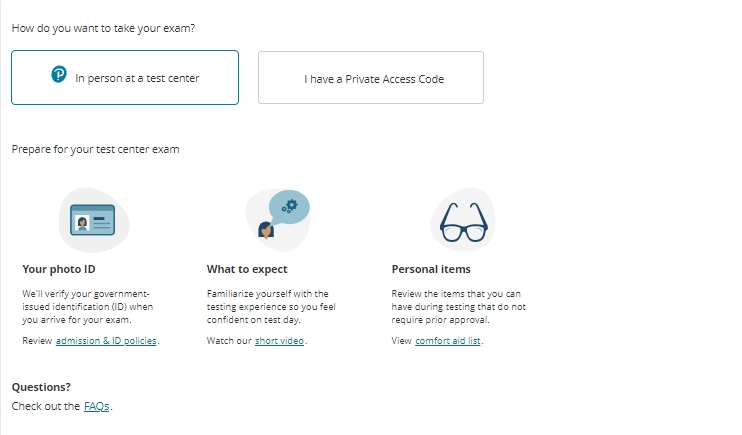View the comfort aid list link
The image size is (742, 435).
coord(448,341)
